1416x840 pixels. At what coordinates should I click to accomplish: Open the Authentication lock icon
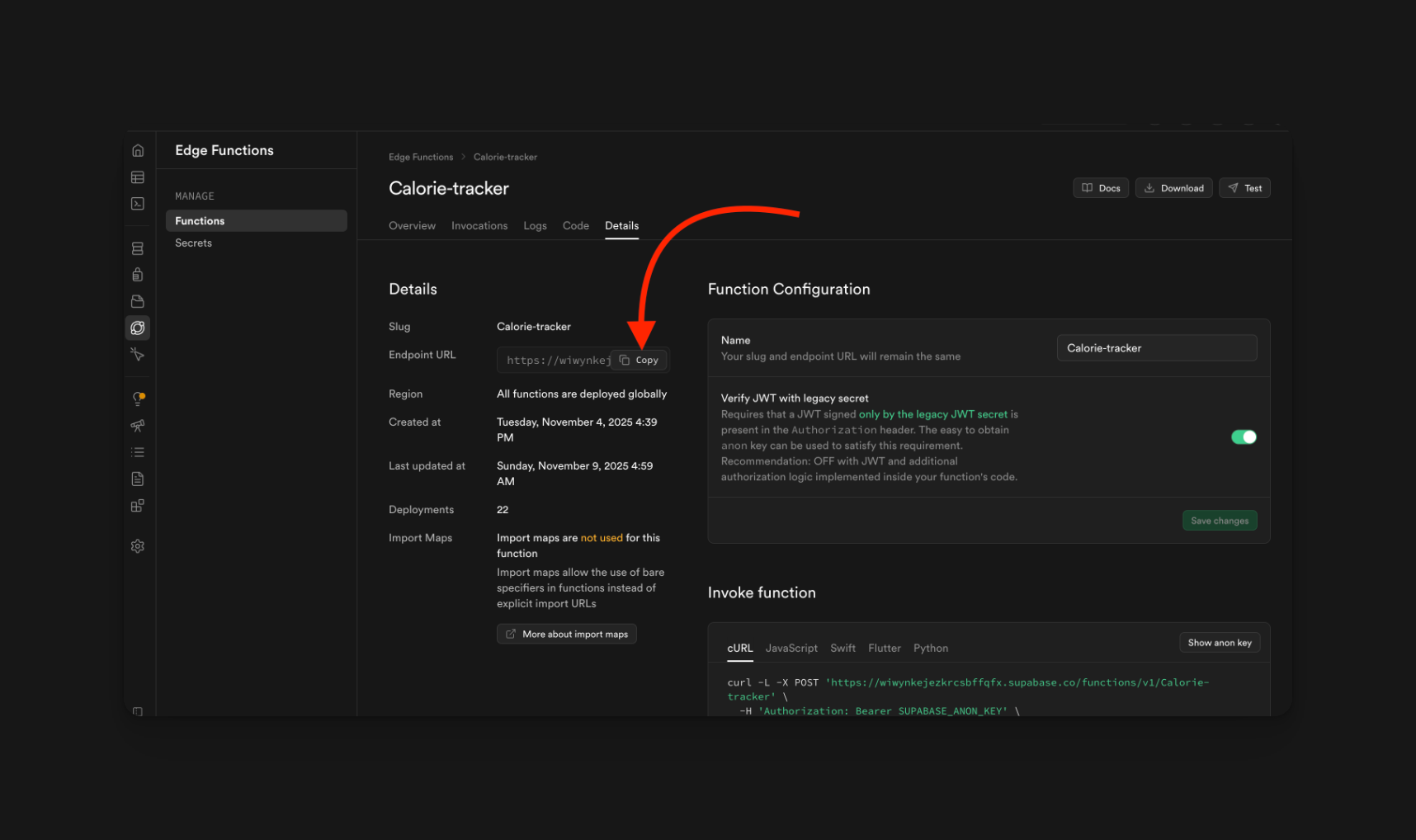click(x=138, y=275)
